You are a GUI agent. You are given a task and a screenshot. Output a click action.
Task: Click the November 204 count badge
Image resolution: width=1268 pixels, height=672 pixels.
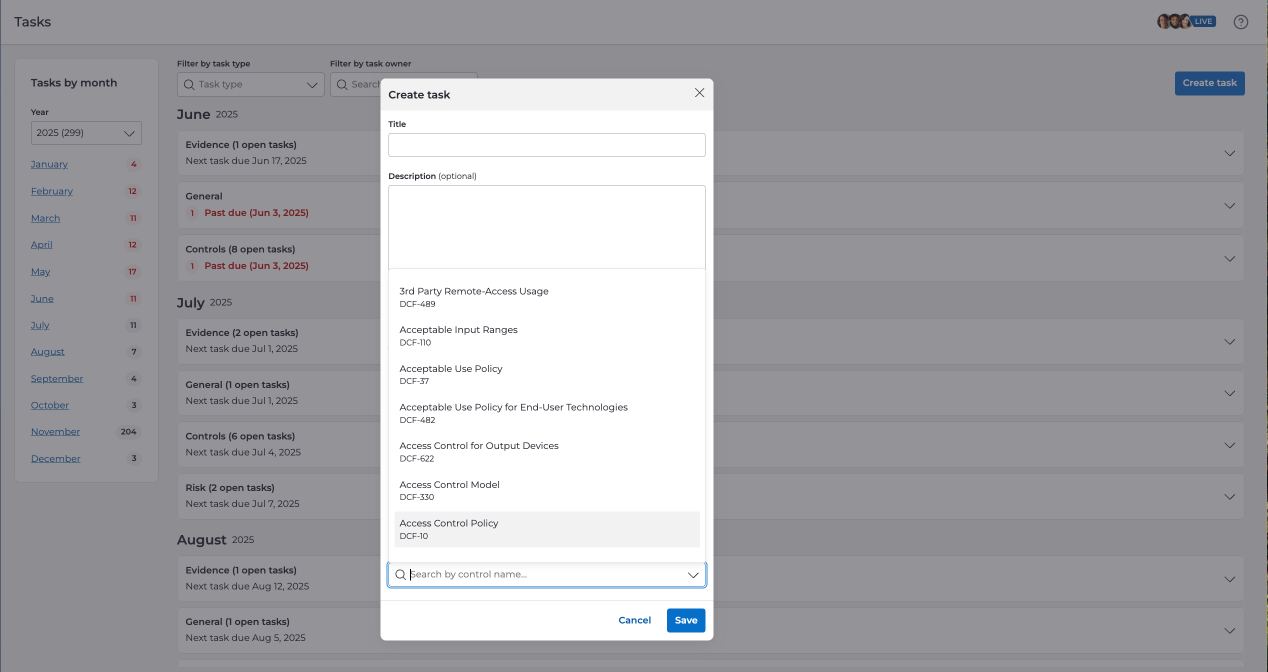point(128,432)
